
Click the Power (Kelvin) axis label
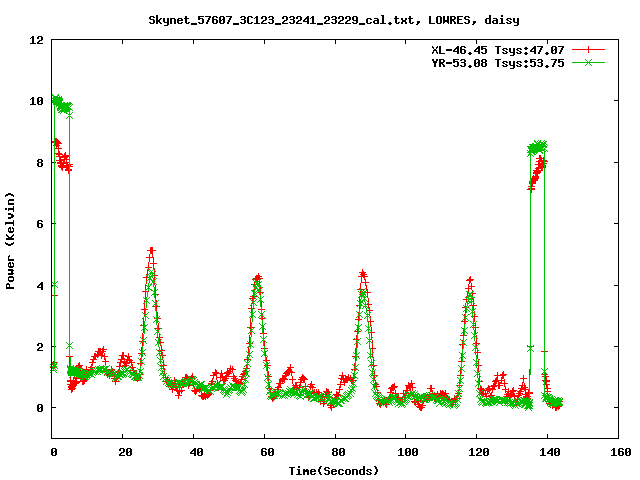coord(10,241)
